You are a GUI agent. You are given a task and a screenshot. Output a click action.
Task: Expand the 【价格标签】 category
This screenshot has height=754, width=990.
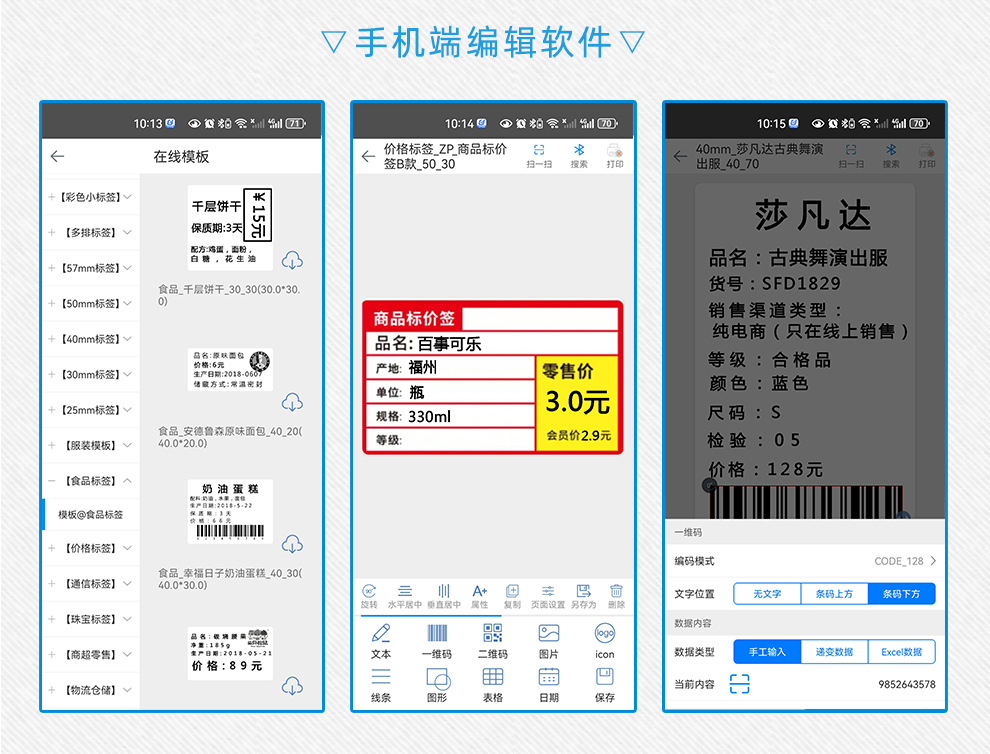(x=91, y=548)
